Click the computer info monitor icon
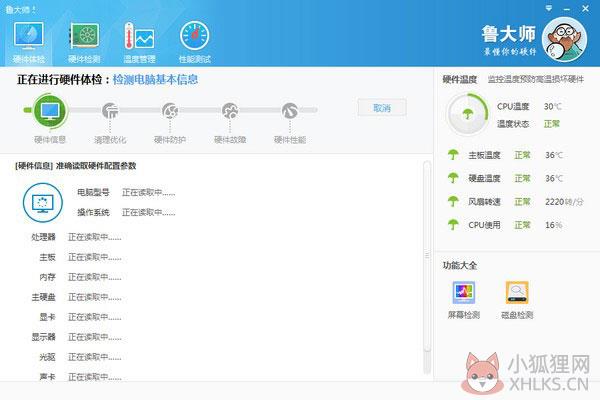 42,203
